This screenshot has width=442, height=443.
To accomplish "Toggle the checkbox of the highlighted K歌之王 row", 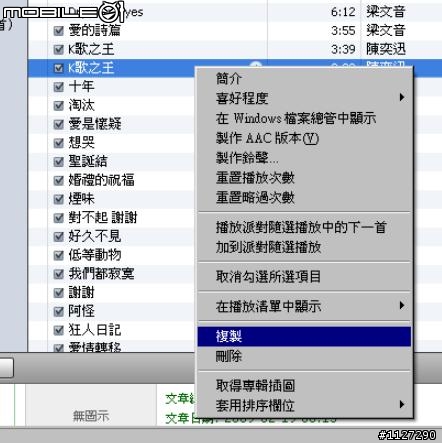I will pyautogui.click(x=58, y=68).
